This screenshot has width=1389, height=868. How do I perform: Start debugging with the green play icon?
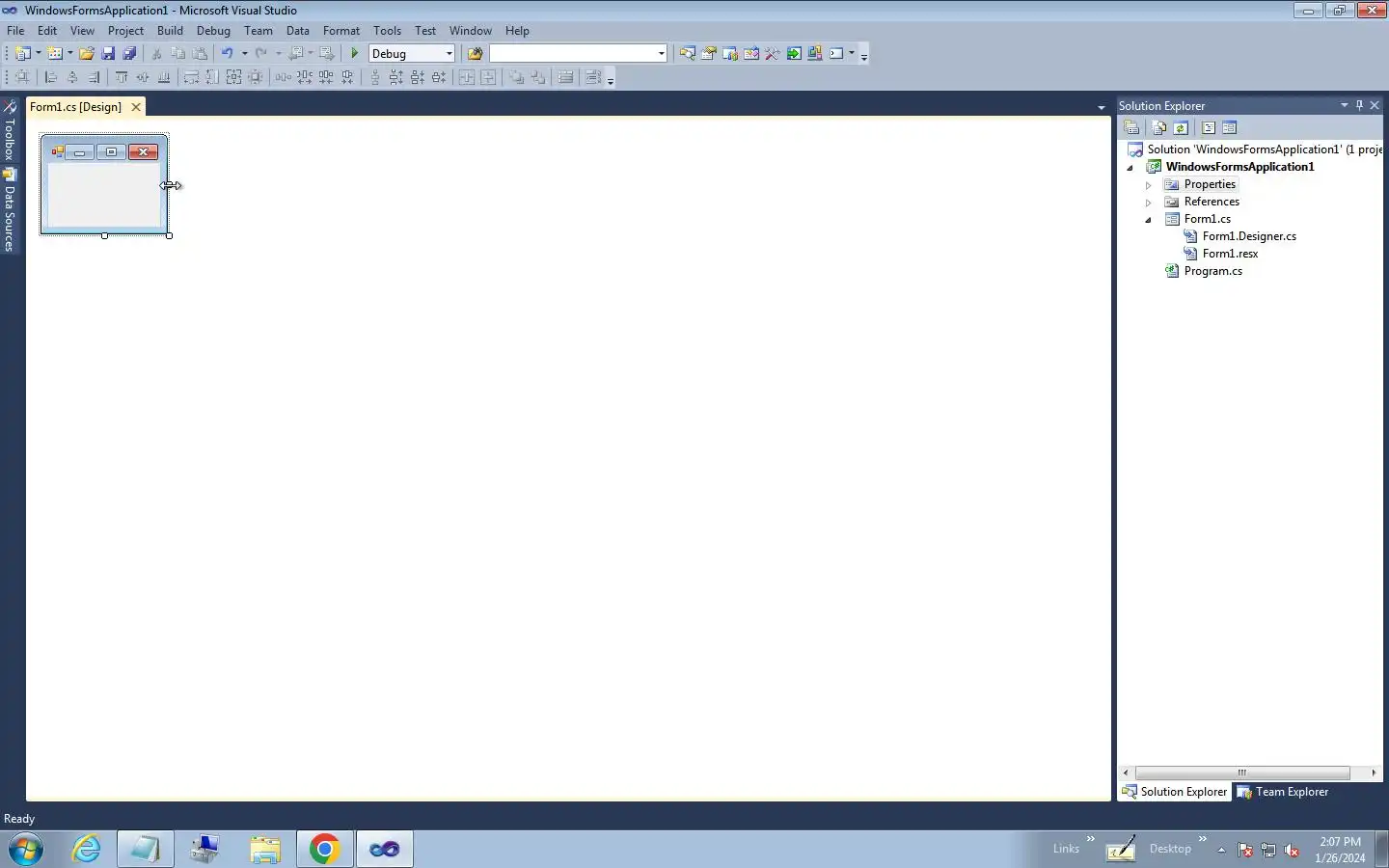click(355, 54)
